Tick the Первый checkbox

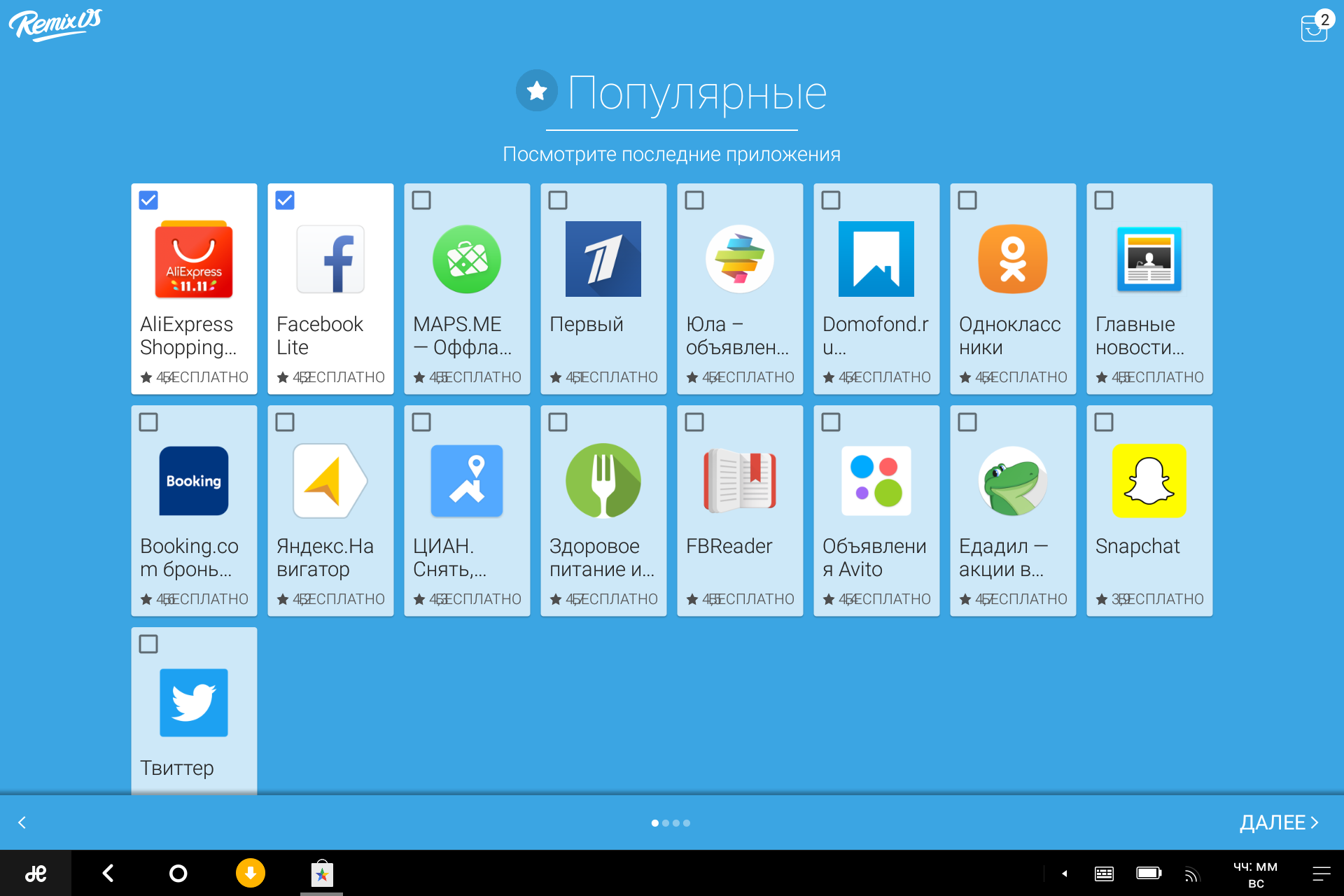558,200
